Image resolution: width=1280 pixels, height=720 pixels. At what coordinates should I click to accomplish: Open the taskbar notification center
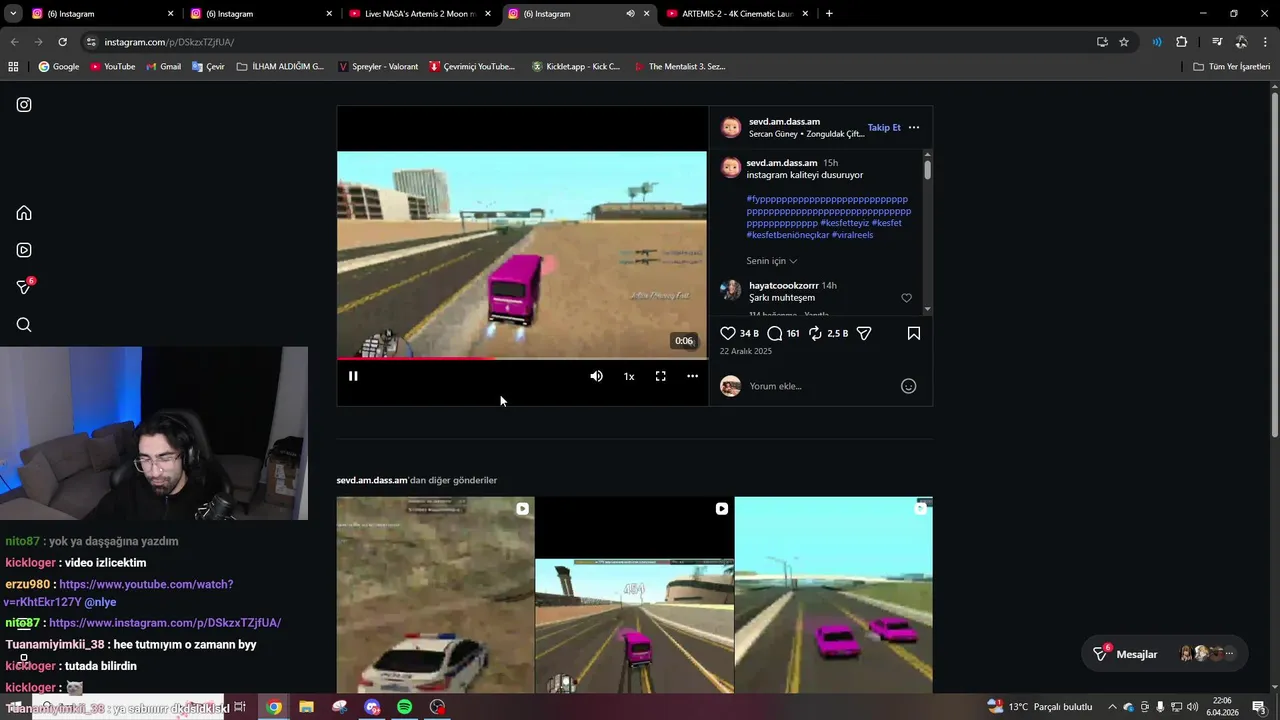(x=1259, y=707)
